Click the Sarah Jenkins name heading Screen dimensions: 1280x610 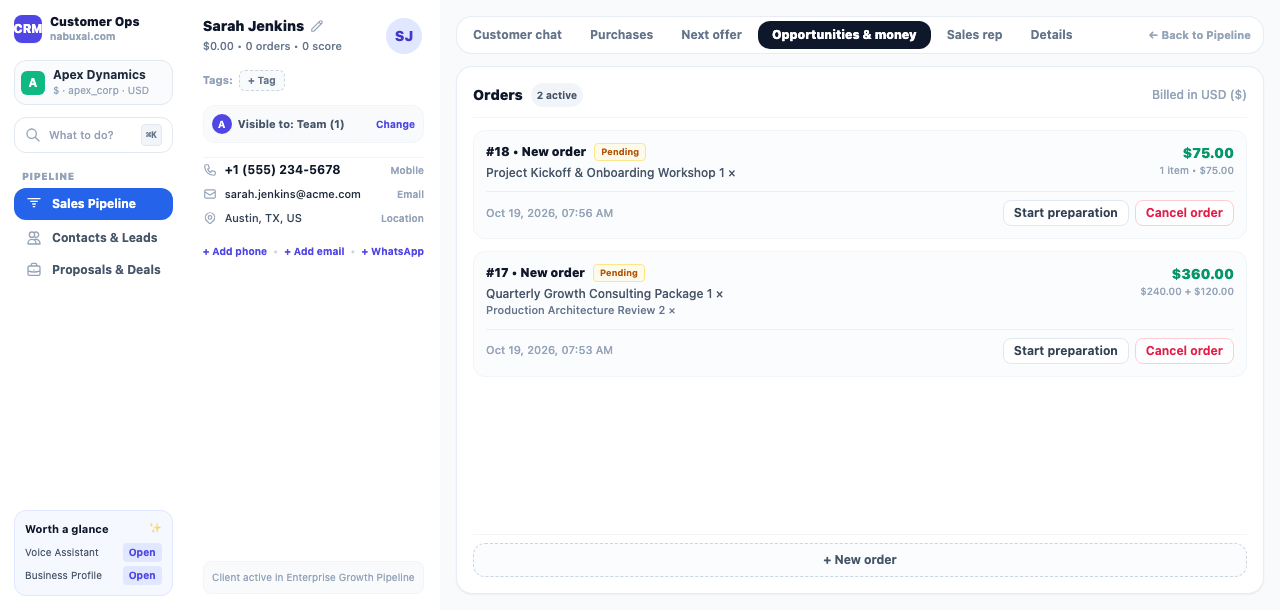[253, 26]
